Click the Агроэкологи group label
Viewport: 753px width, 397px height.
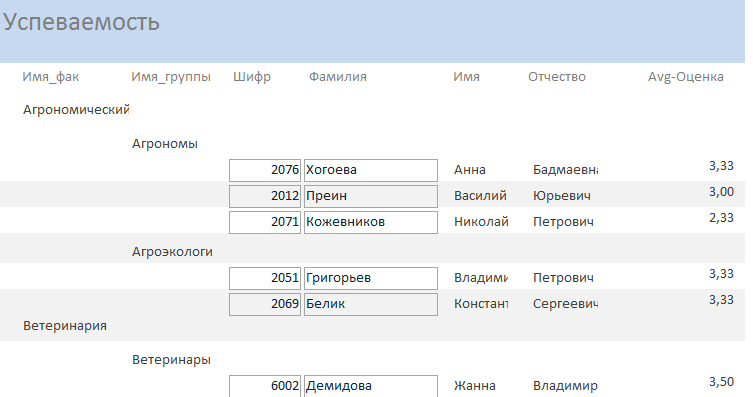tap(172, 252)
